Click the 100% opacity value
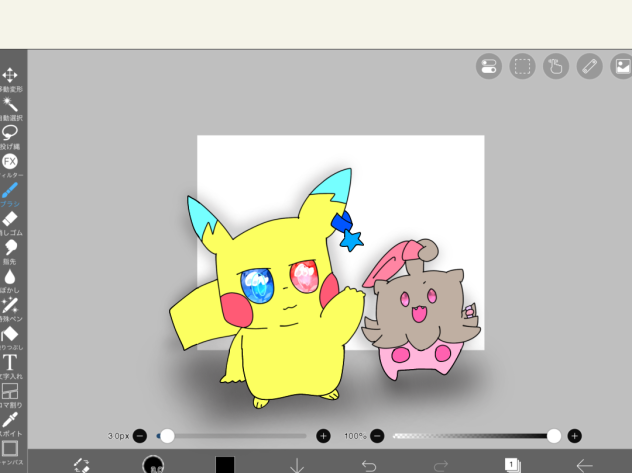Image resolution: width=632 pixels, height=473 pixels. pyautogui.click(x=355, y=436)
